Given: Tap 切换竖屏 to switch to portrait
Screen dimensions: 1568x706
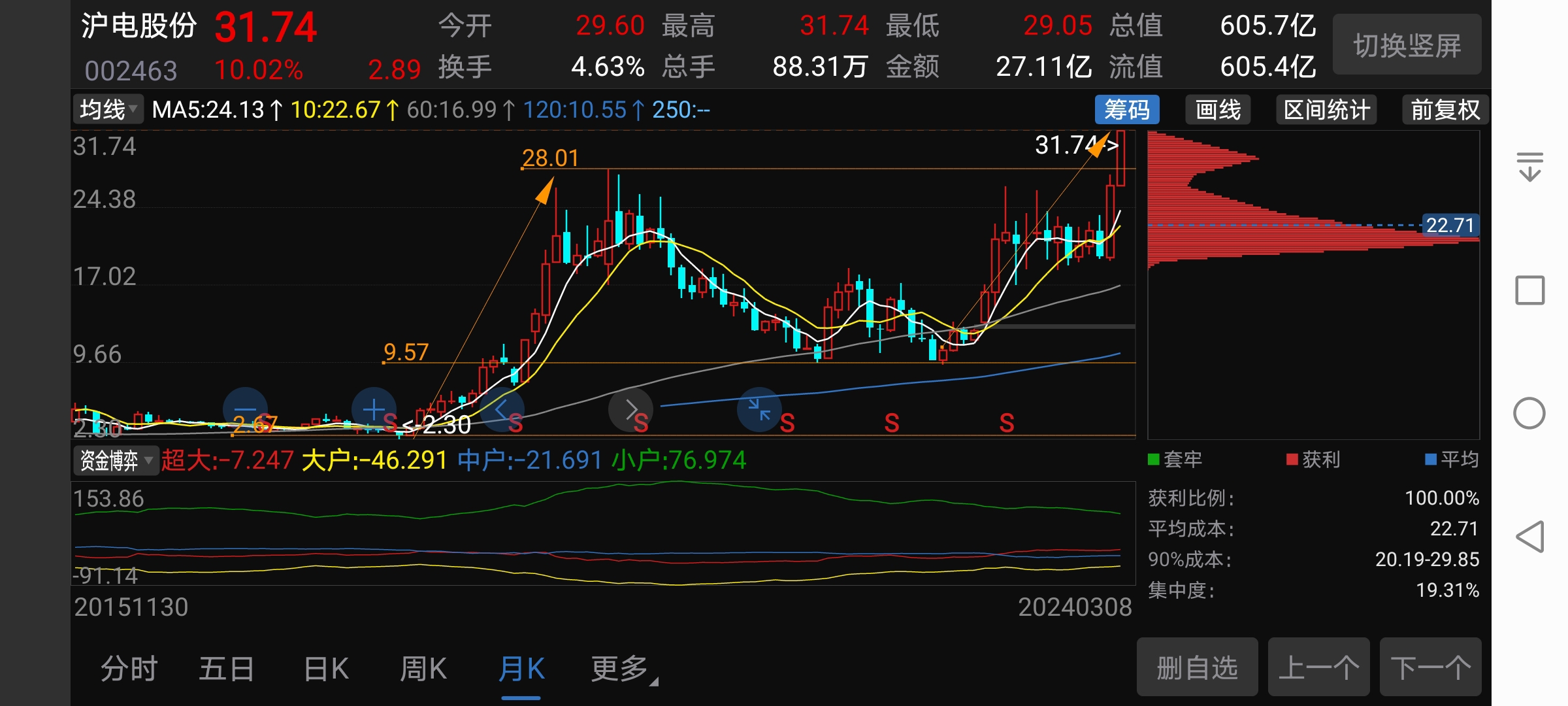Looking at the screenshot, I should point(1407,44).
